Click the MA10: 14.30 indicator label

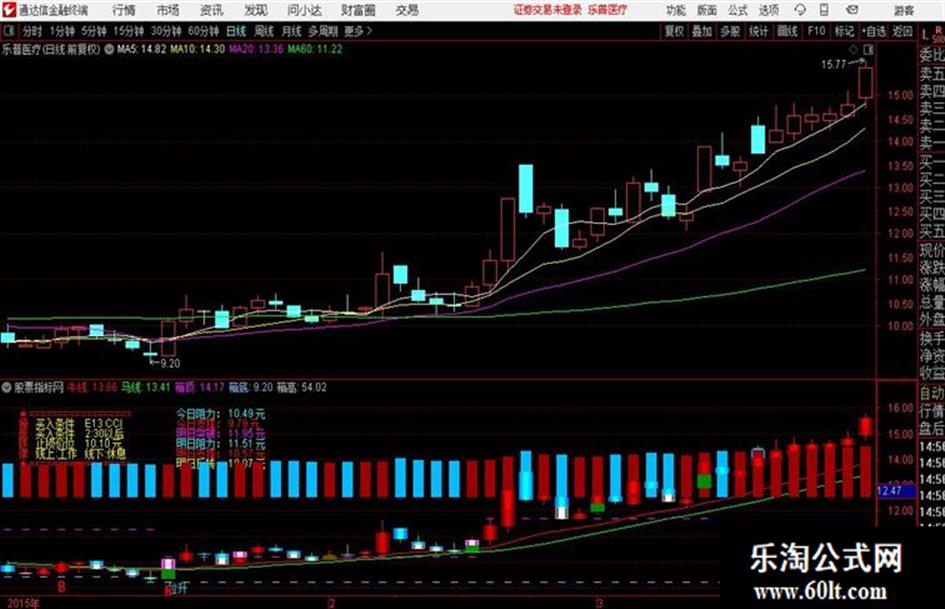pyautogui.click(x=197, y=49)
